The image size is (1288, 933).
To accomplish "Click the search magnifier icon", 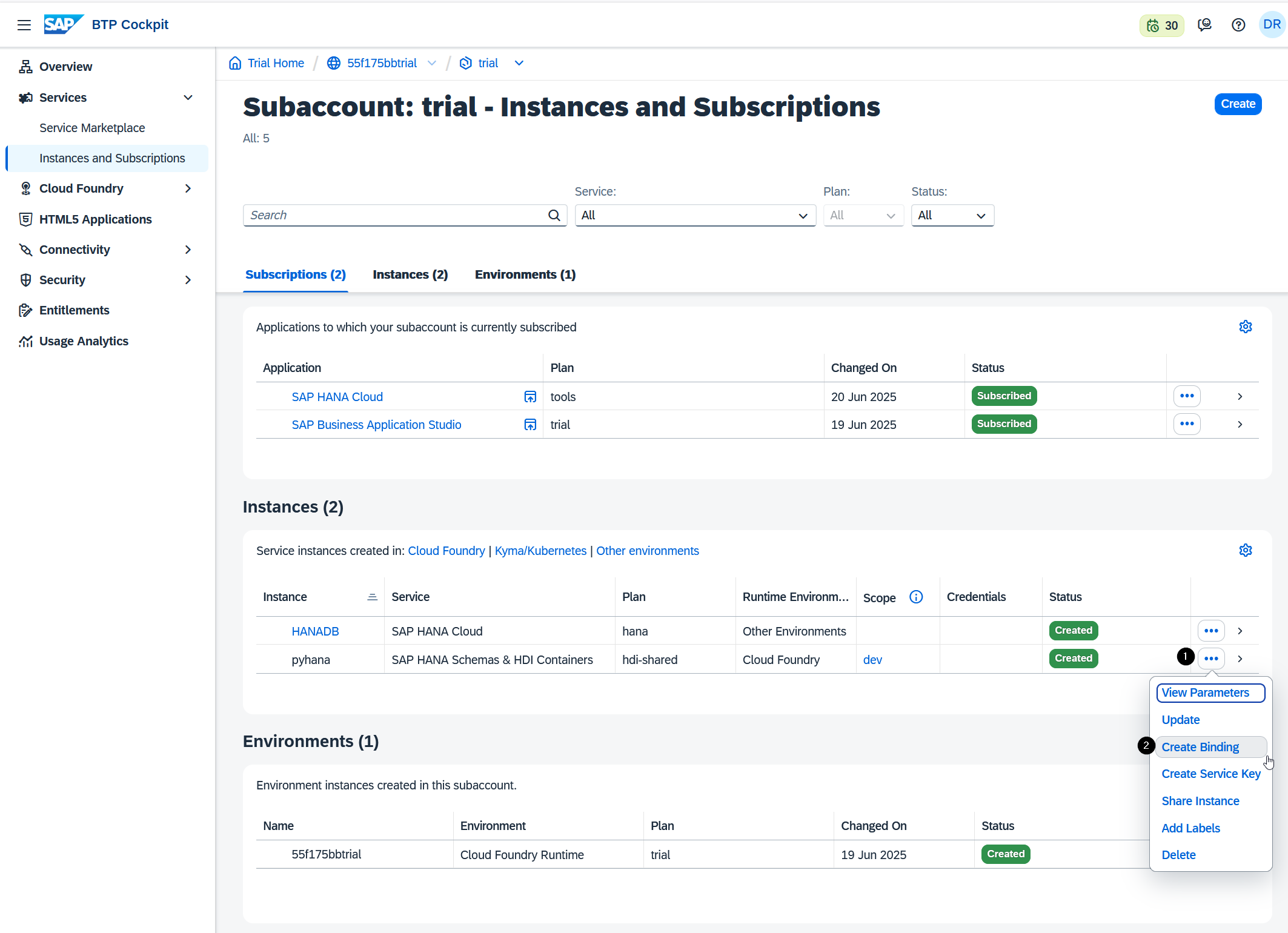I will [x=554, y=215].
